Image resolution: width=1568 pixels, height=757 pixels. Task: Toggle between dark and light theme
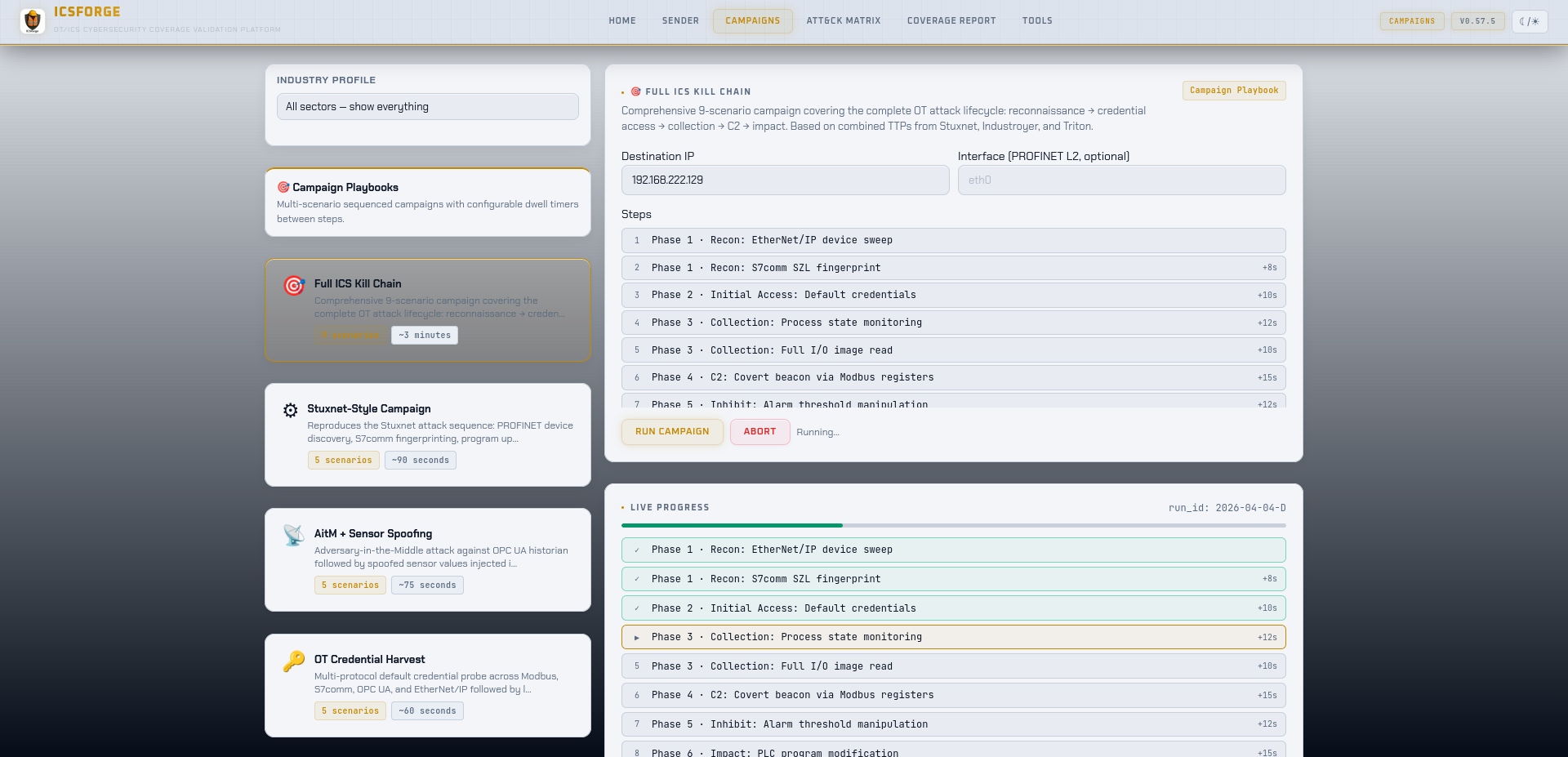(x=1529, y=21)
